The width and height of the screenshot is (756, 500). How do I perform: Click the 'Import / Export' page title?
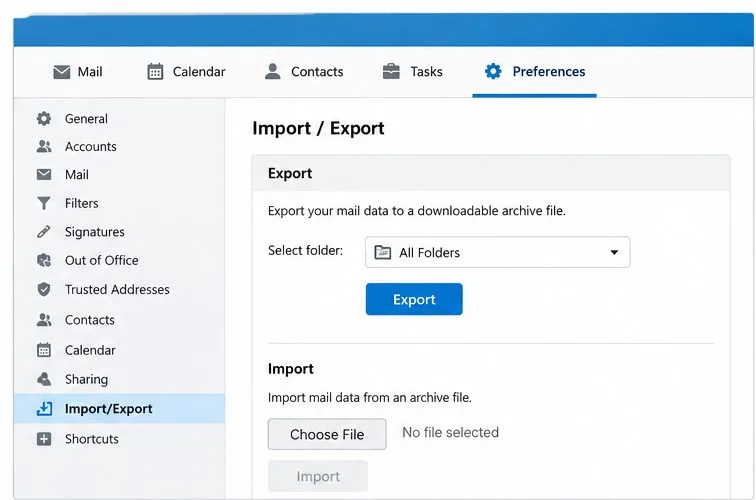[x=318, y=128]
